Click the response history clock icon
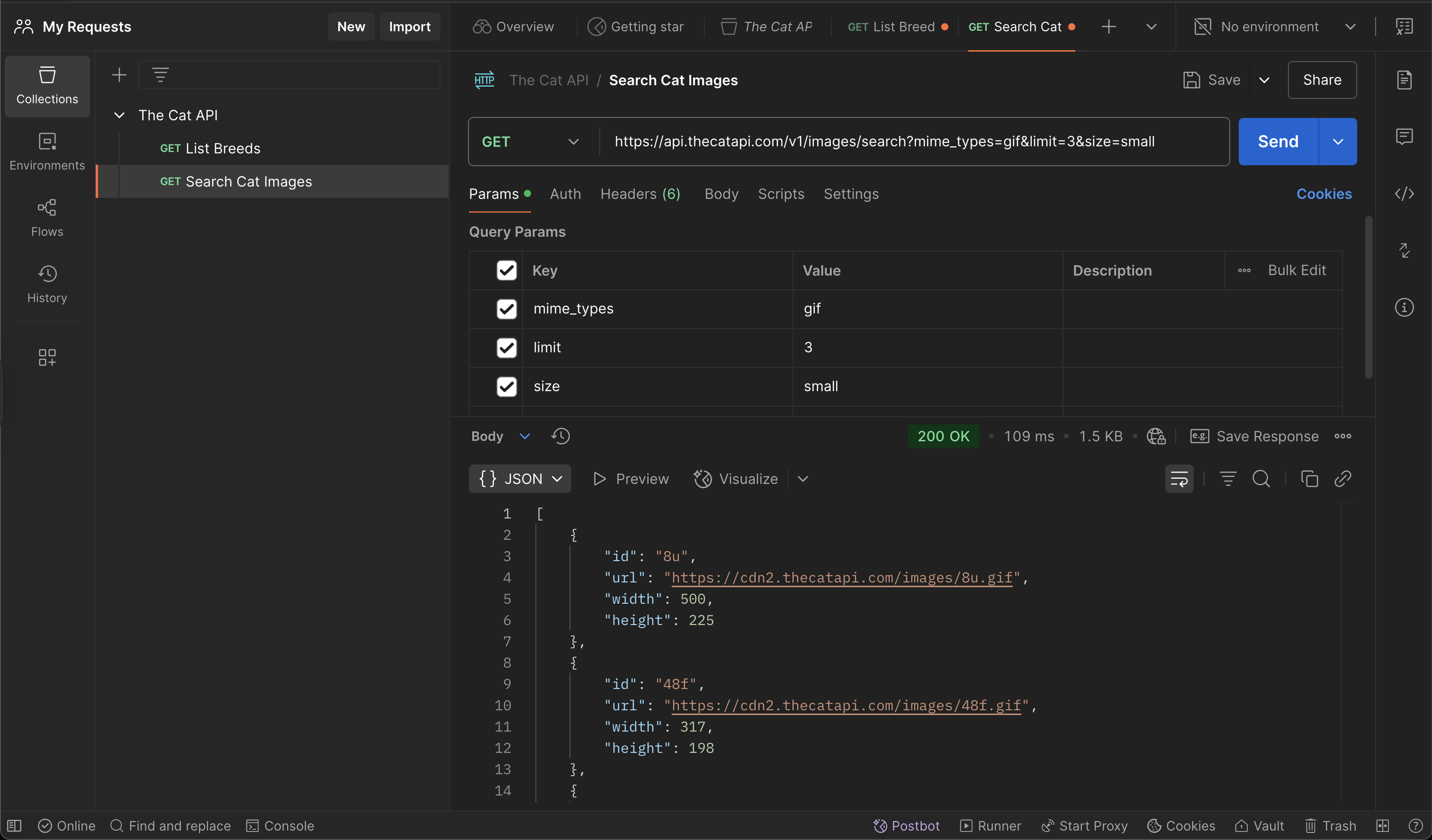Screen dimensions: 1432x840 [x=560, y=436]
